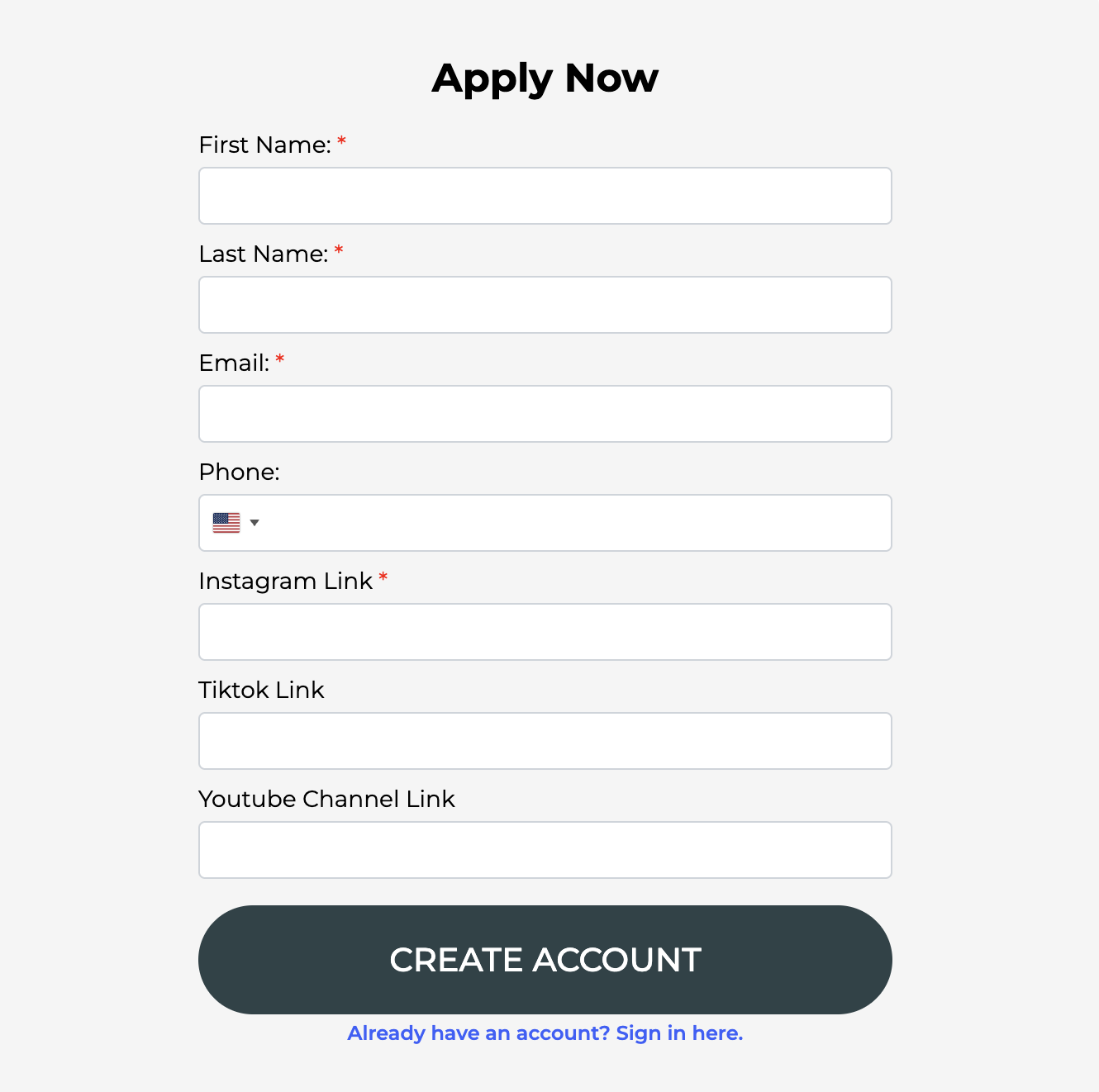Click the 'Apply Now' heading

point(545,78)
